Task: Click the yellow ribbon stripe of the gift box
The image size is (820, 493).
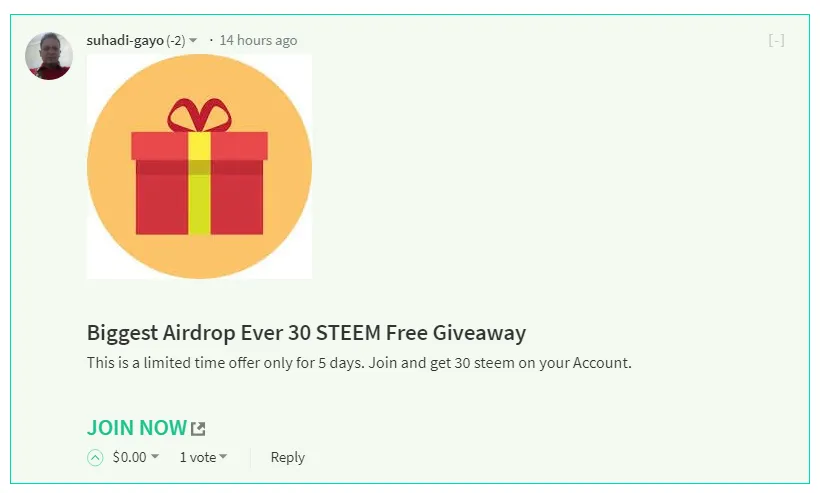Action: [x=199, y=183]
